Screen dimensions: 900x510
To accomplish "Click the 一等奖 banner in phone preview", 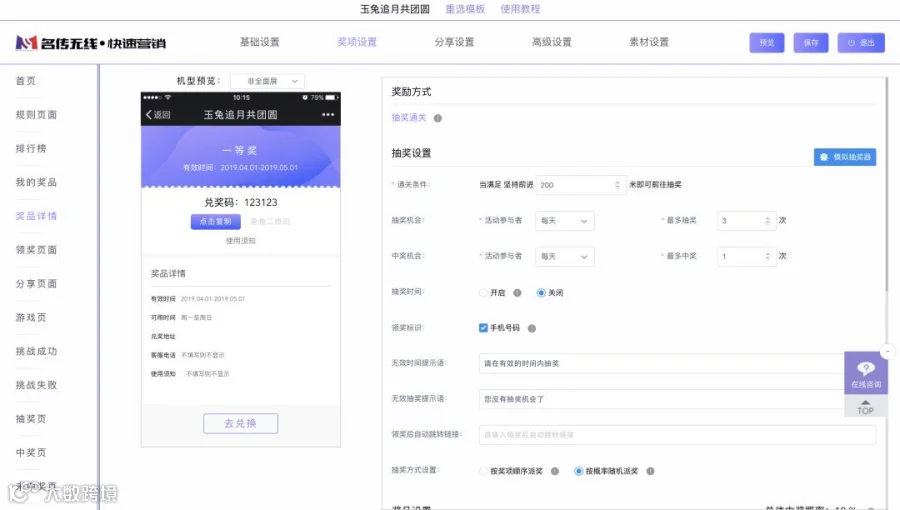I will [x=240, y=157].
